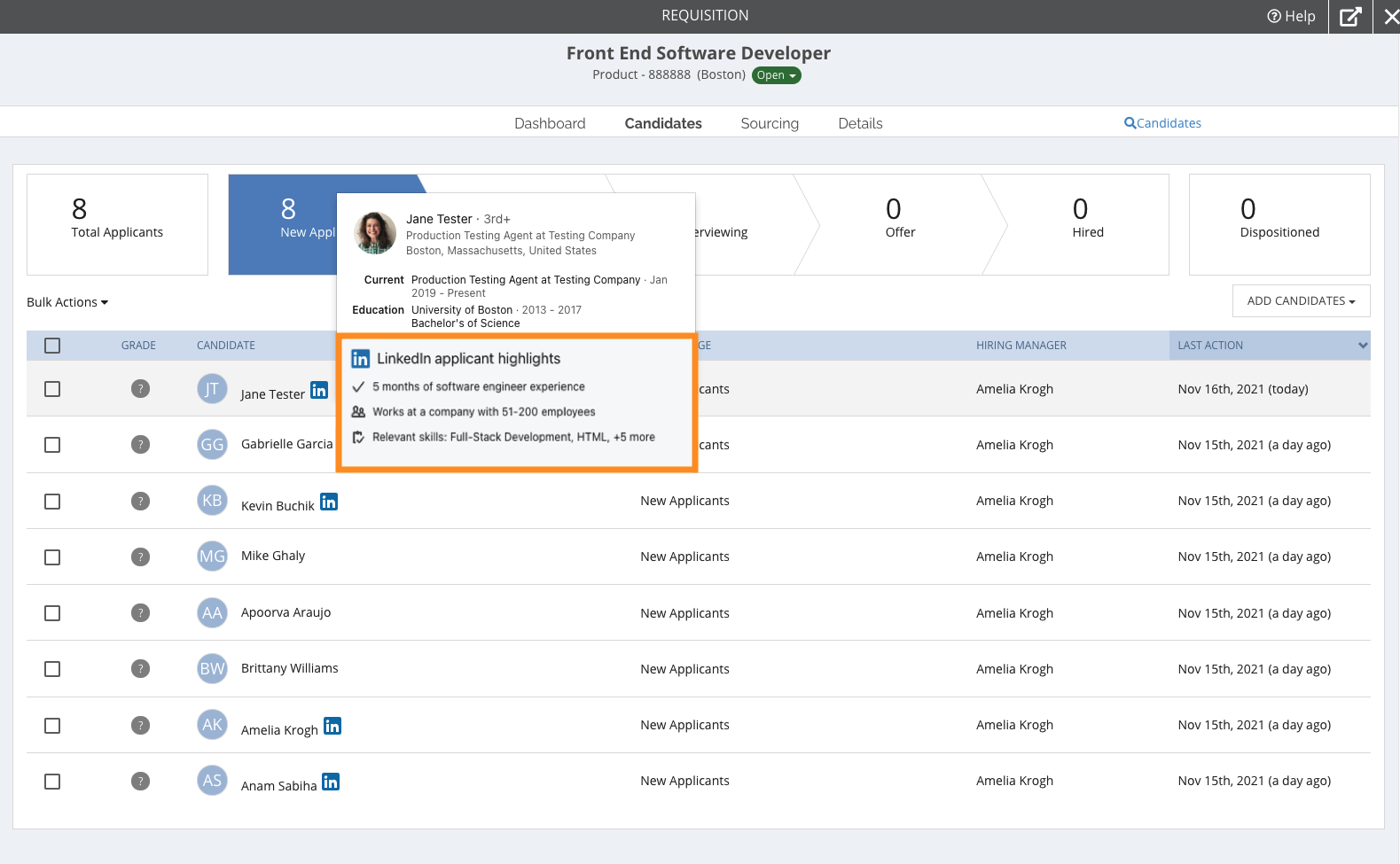This screenshot has height=864, width=1400.
Task: Open the requisition Open status dropdown
Action: click(777, 75)
